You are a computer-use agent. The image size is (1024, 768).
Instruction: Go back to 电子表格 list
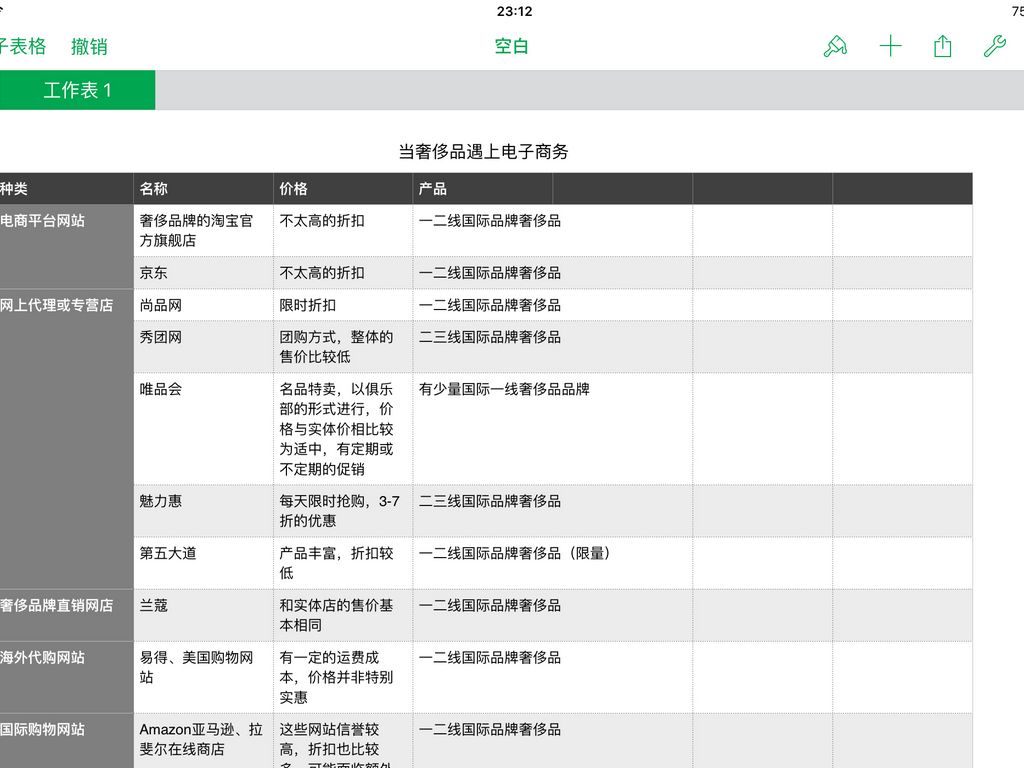[23, 47]
